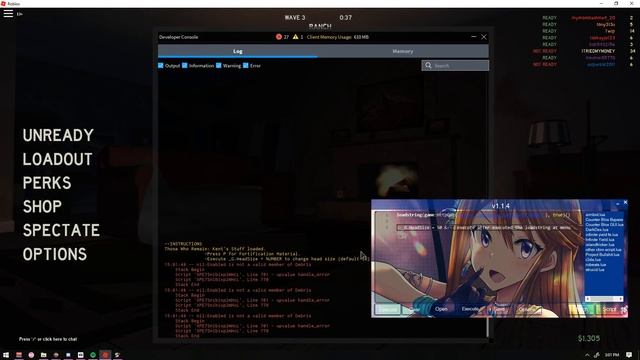
Task: Click the Client Memory Usage label
Action: [x=338, y=37]
